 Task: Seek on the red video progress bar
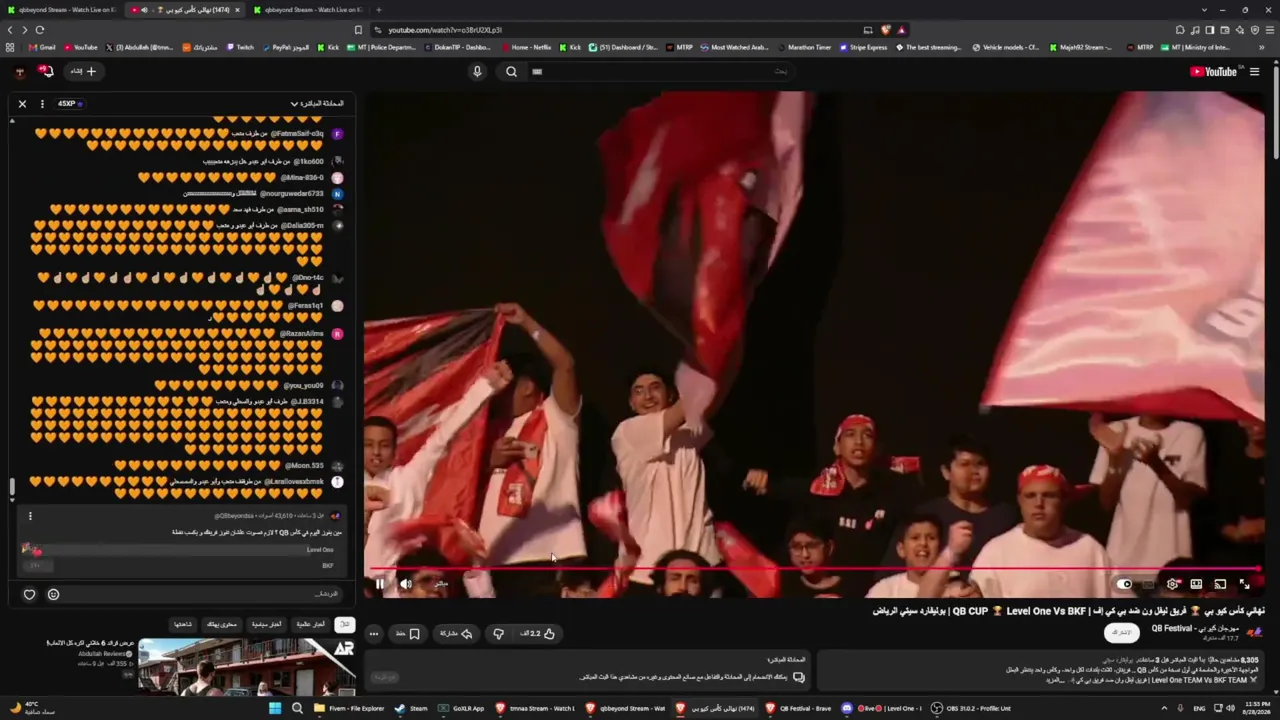[812, 569]
